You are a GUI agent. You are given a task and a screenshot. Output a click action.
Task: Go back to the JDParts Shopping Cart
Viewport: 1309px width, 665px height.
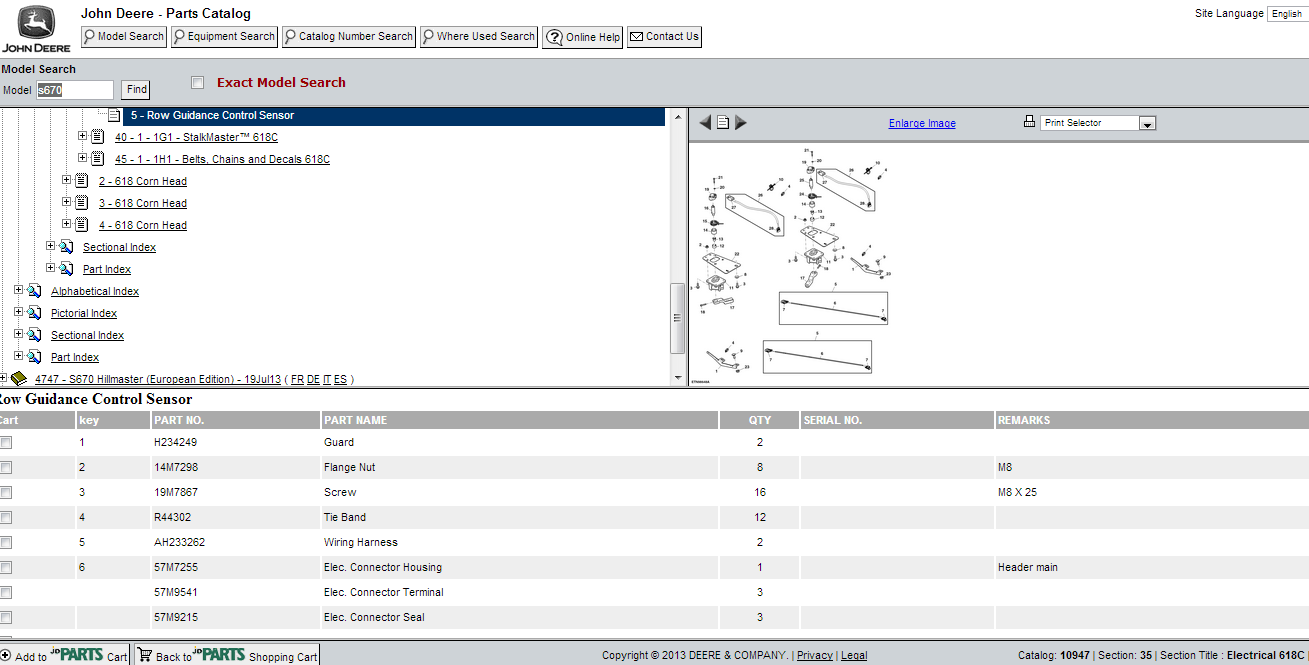226,655
